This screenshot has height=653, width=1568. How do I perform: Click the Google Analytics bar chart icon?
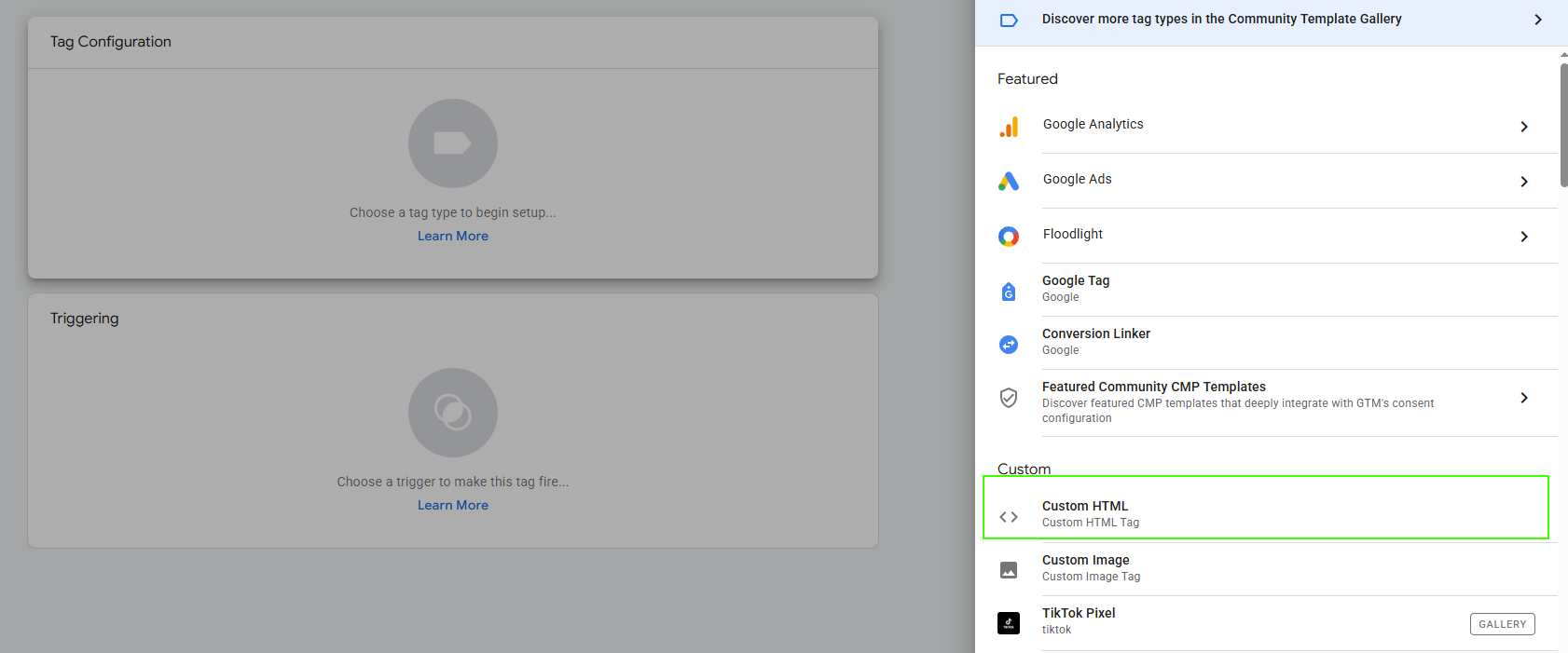pyautogui.click(x=1009, y=128)
